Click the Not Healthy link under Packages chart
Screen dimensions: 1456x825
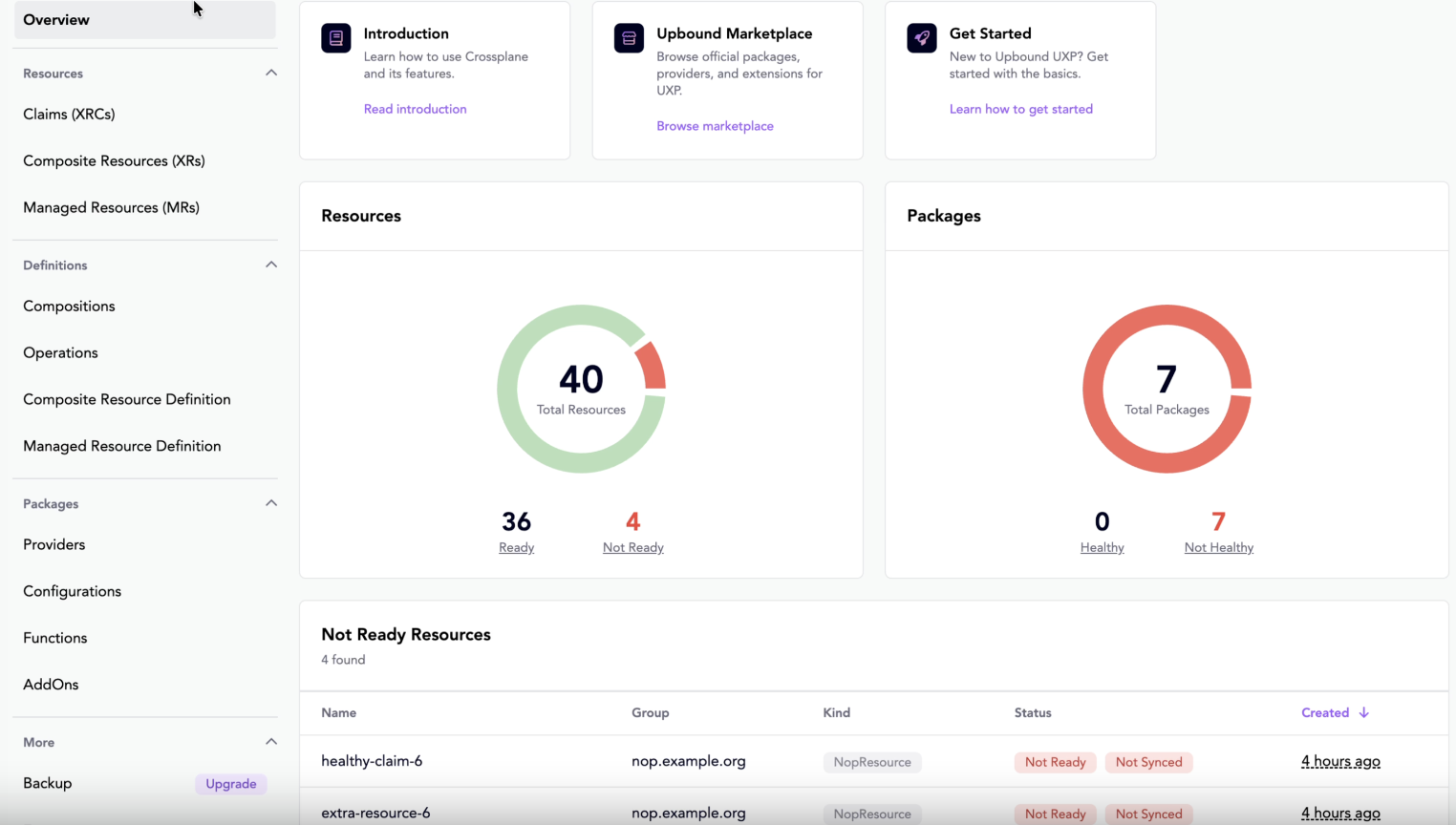[1218, 547]
